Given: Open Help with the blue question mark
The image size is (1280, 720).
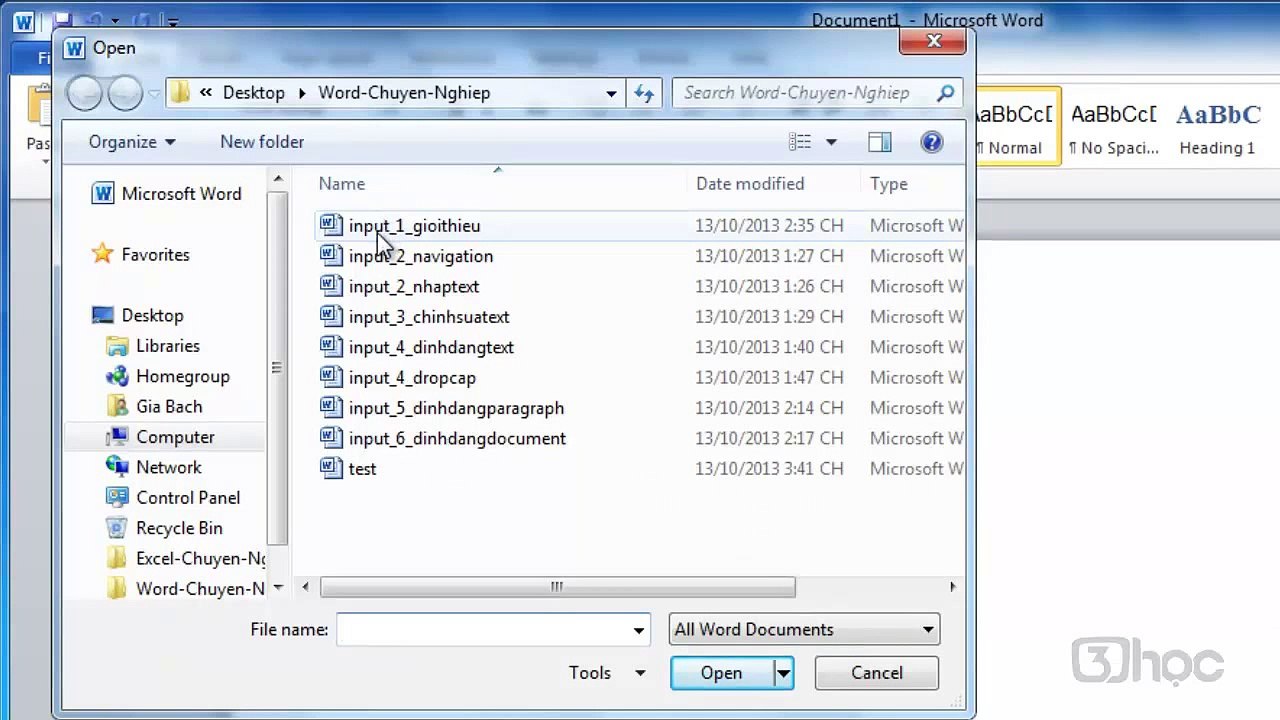Looking at the screenshot, I should [x=931, y=142].
